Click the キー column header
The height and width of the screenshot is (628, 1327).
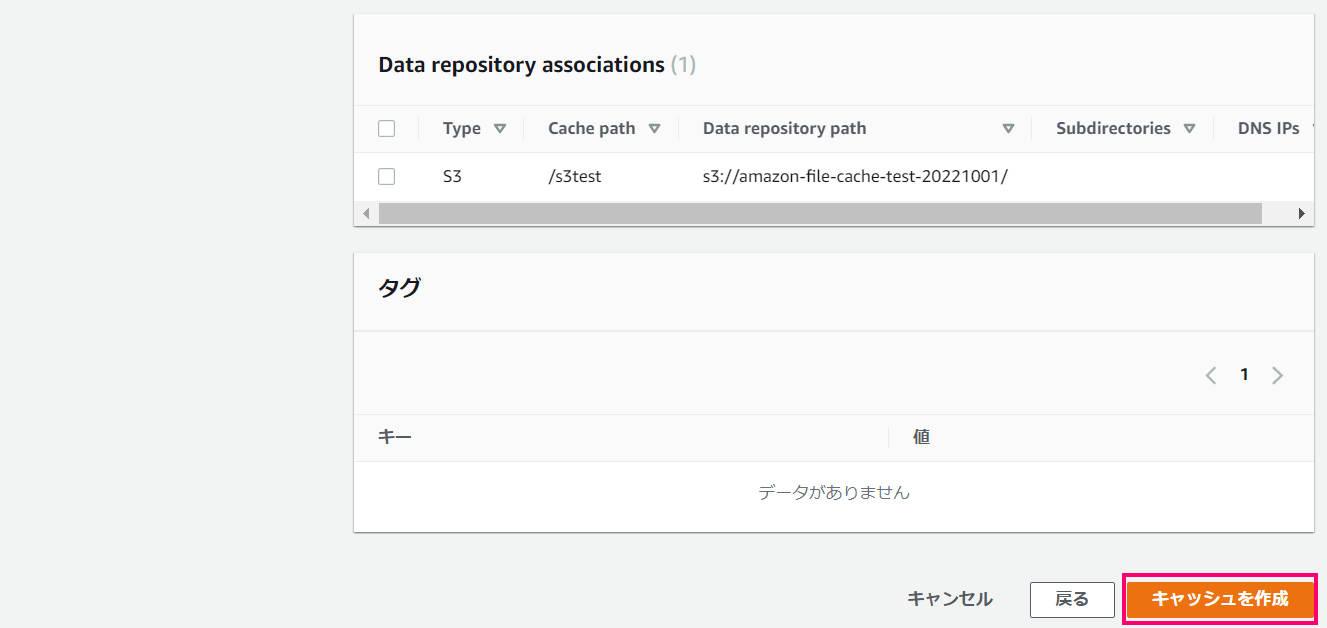(395, 437)
